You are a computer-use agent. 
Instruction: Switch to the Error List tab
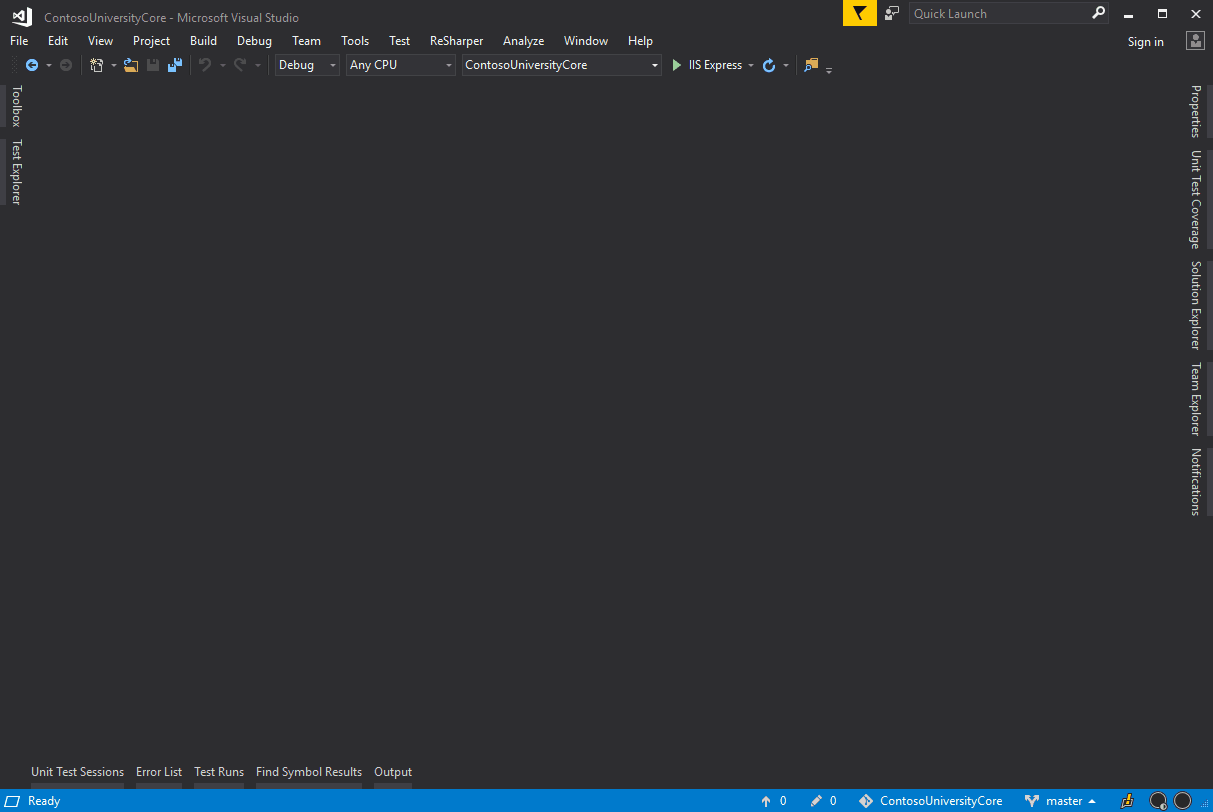[159, 772]
